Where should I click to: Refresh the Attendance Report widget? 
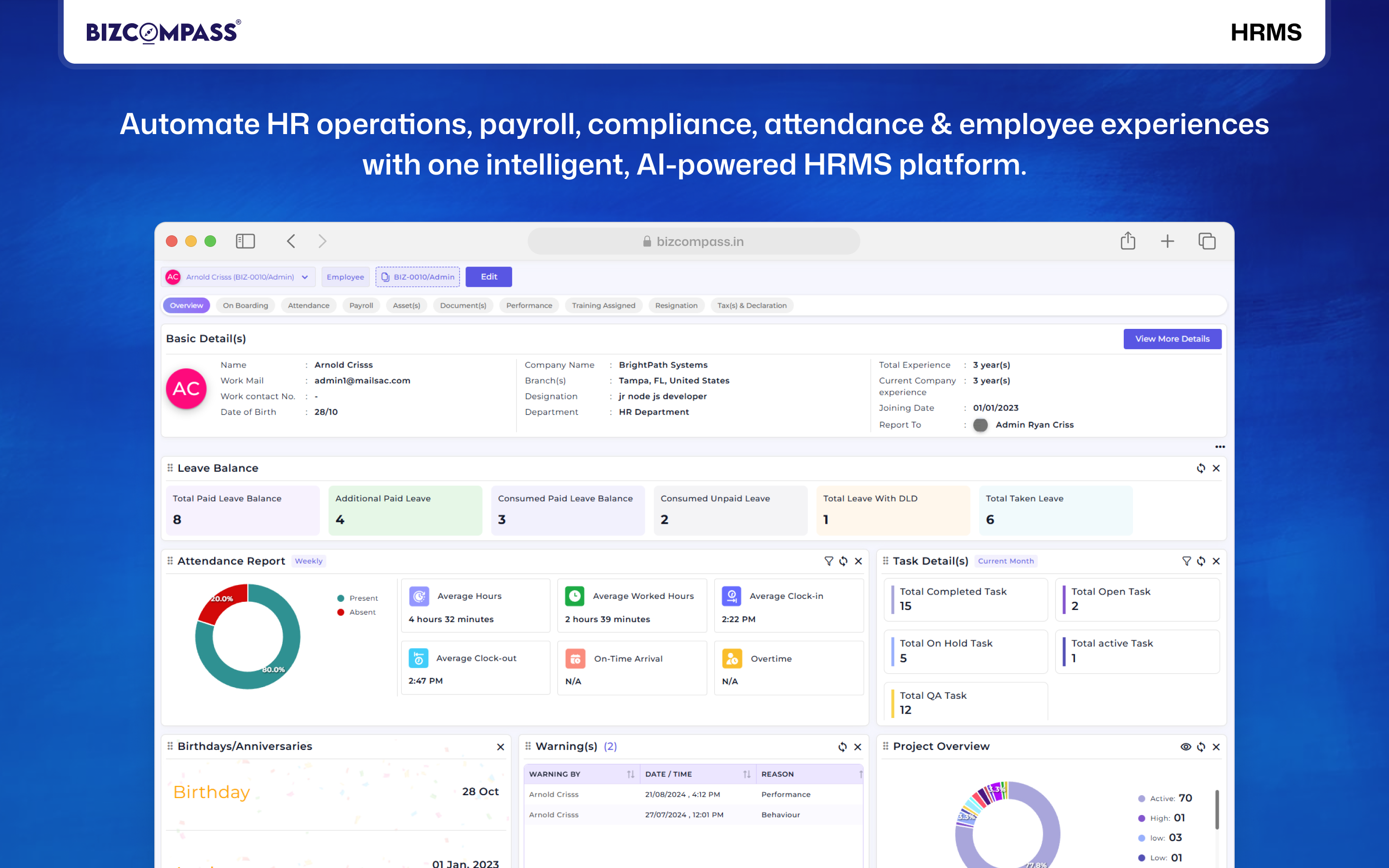click(x=843, y=561)
